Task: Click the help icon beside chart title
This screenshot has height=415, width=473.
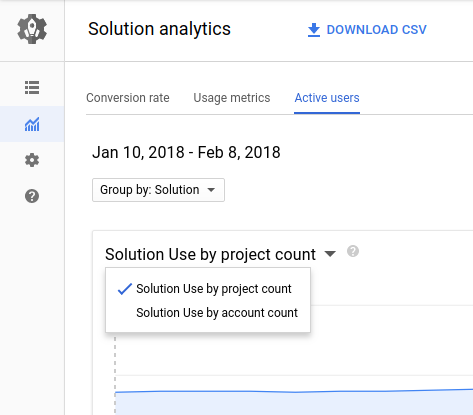Action: point(353,251)
